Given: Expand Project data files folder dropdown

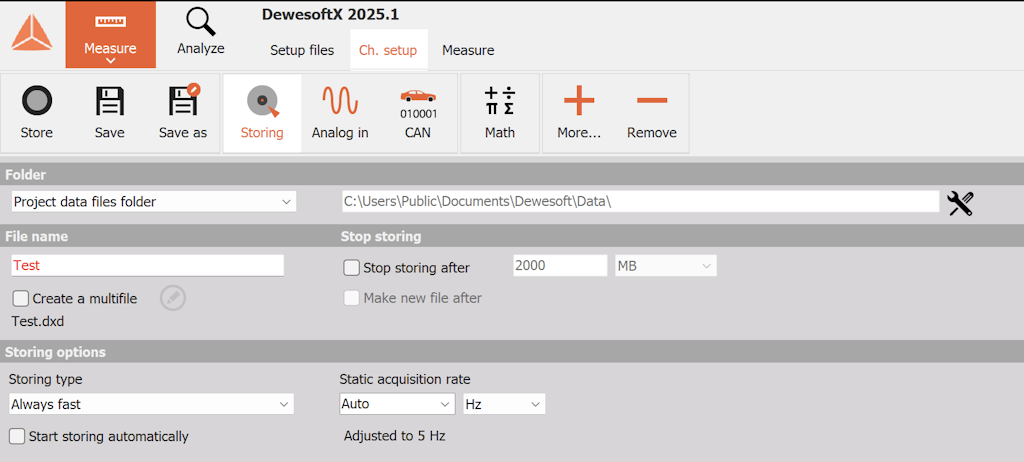Looking at the screenshot, I should click(x=154, y=202).
